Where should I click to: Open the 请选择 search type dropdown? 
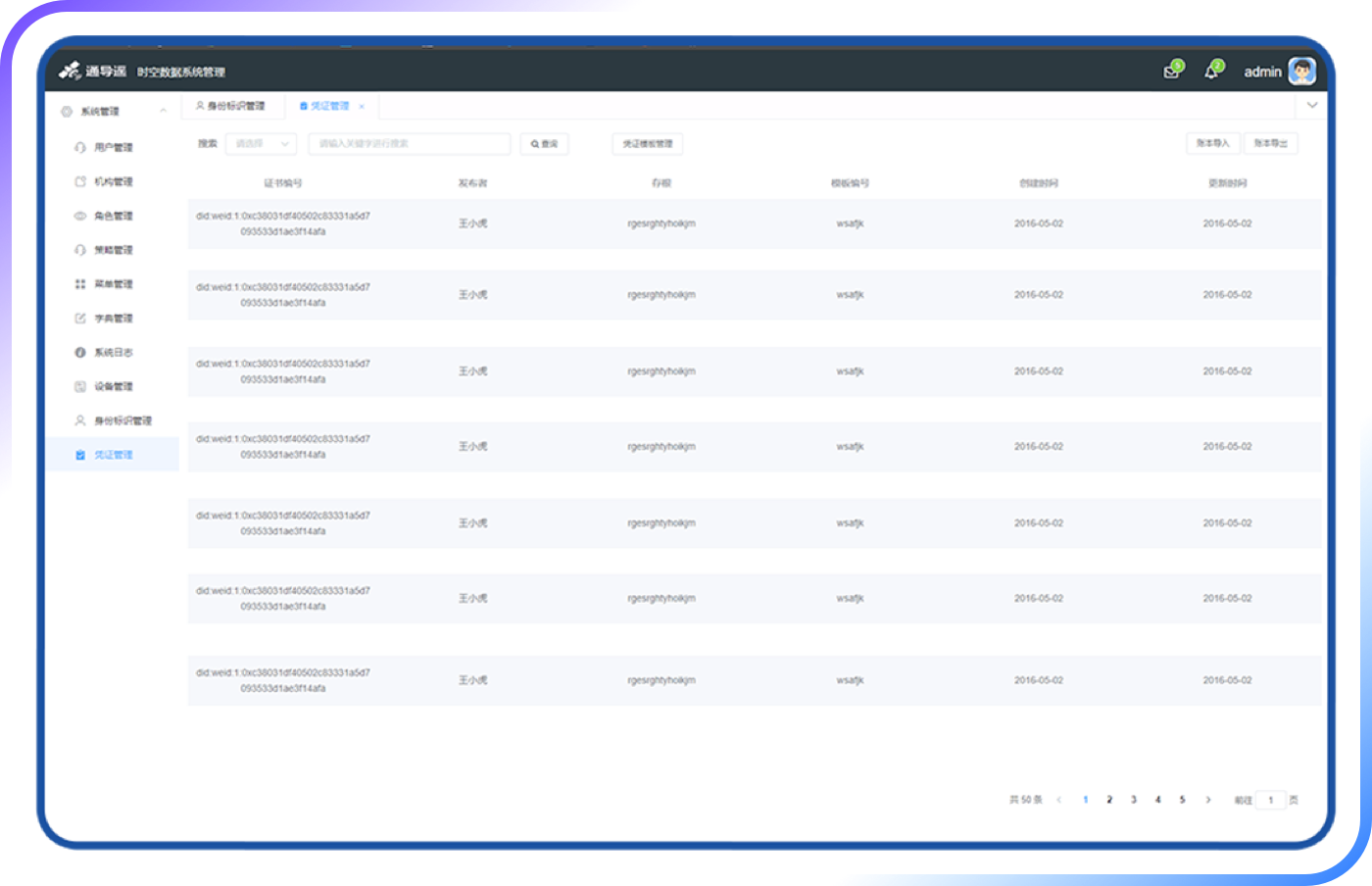[x=261, y=144]
